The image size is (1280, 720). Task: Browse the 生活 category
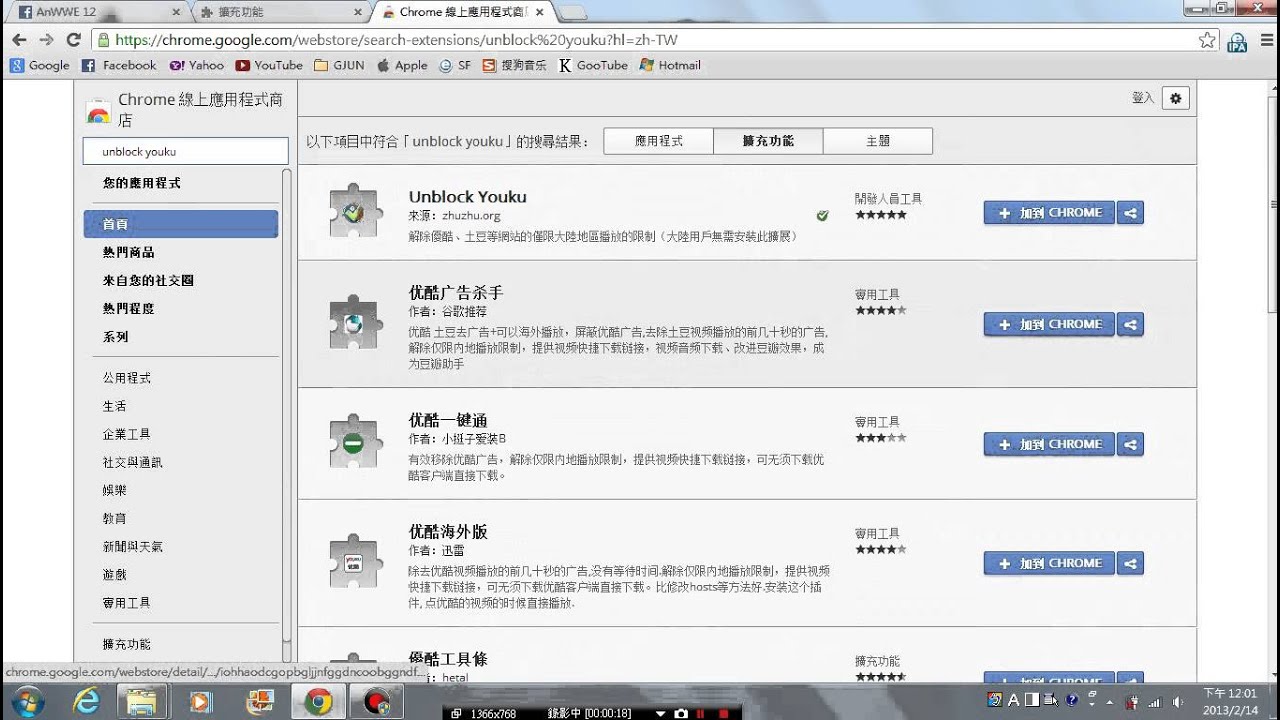click(114, 406)
